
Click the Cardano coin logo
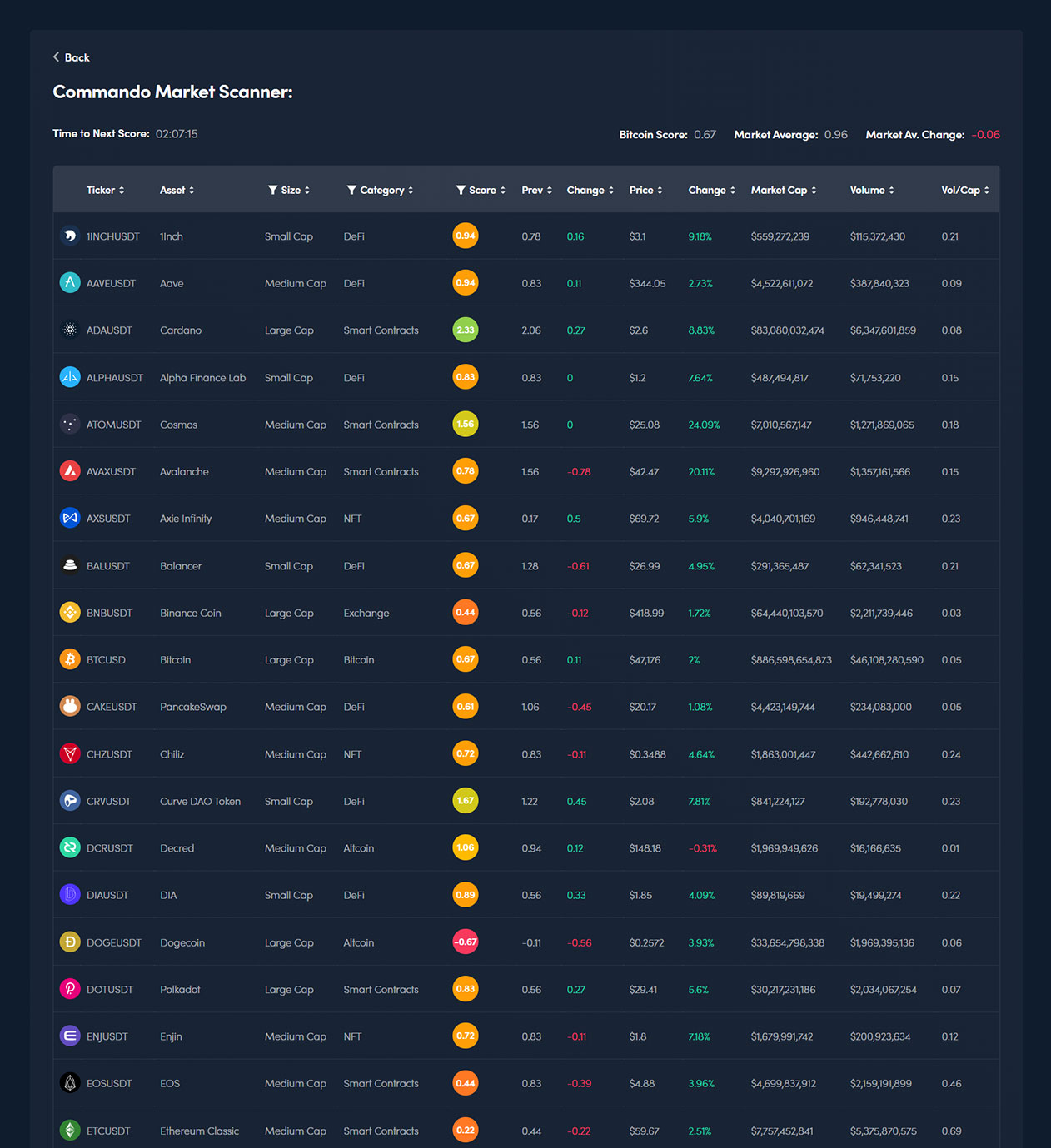tap(70, 330)
